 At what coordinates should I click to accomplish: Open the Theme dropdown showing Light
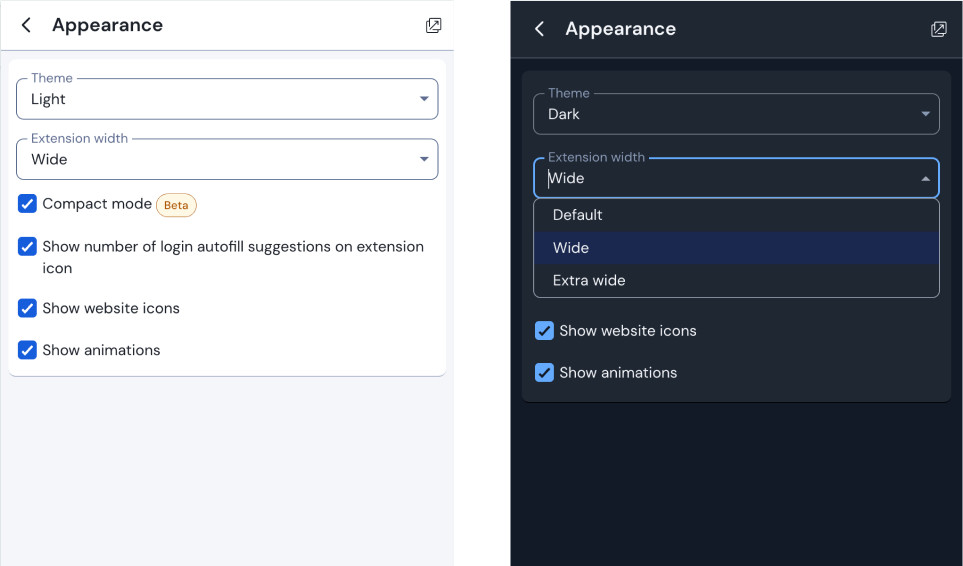227,99
